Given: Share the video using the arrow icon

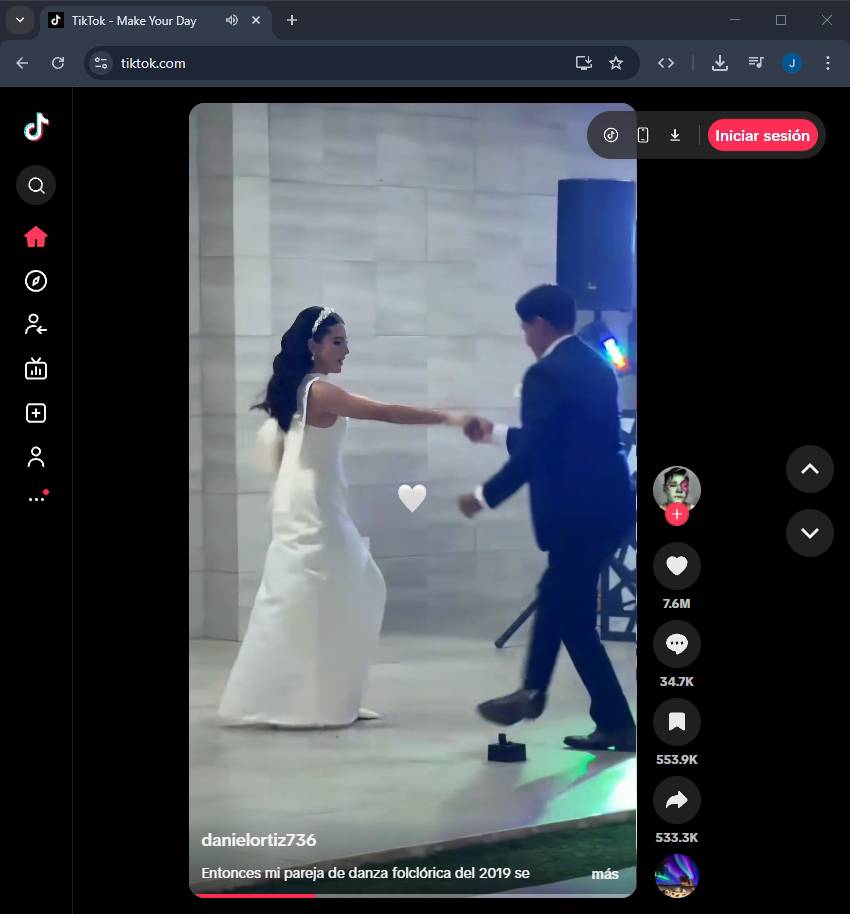Looking at the screenshot, I should [677, 799].
